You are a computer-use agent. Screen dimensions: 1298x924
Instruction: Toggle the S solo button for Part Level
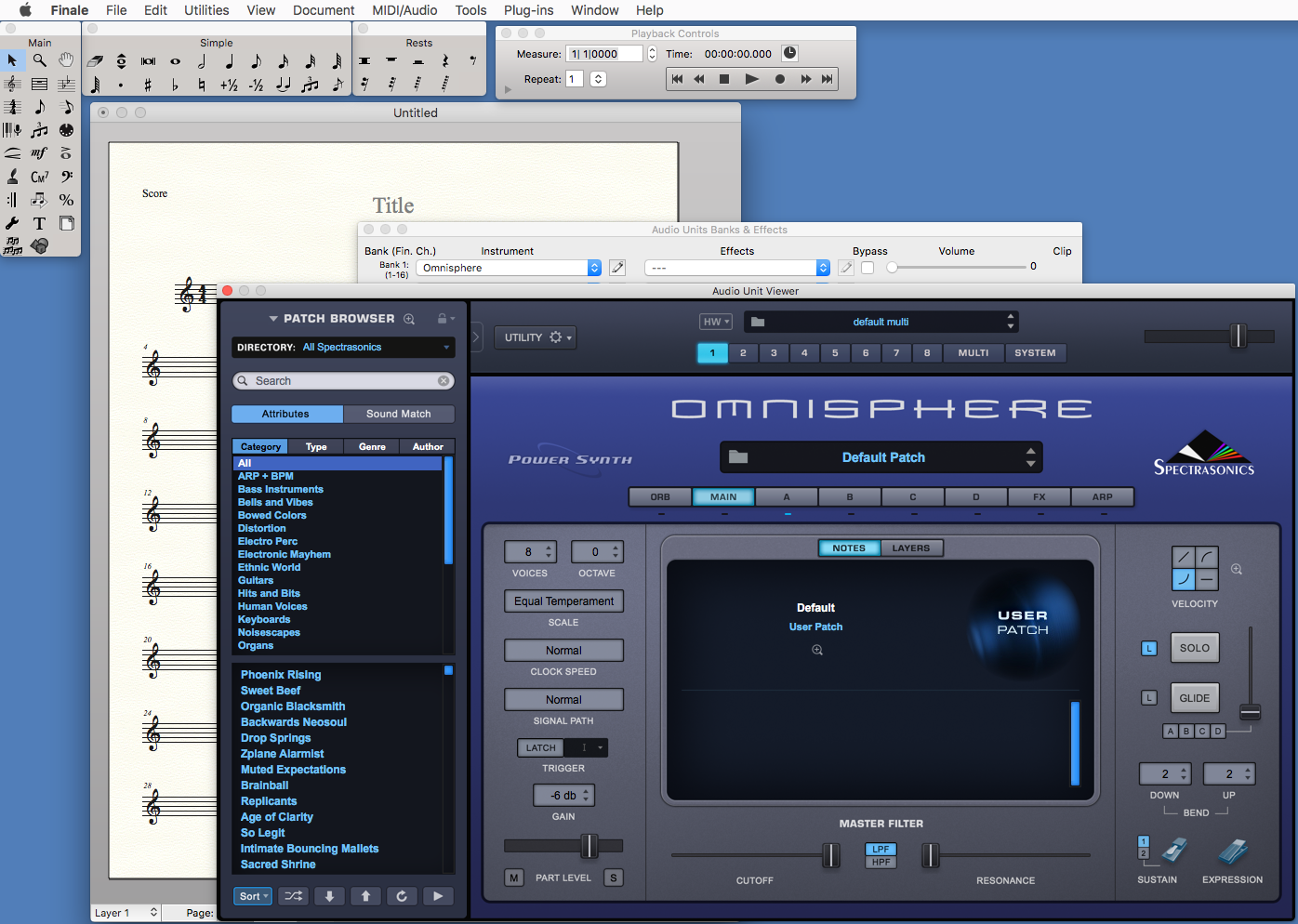coord(613,878)
